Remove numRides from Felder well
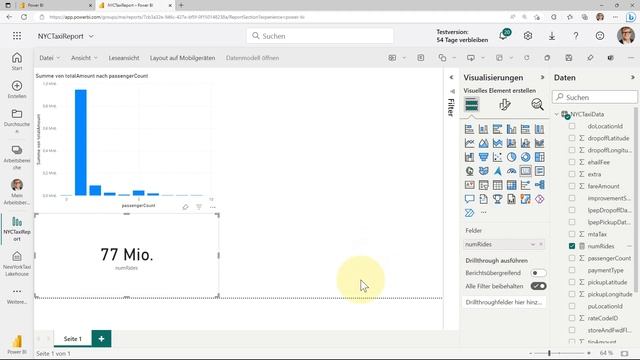 pyautogui.click(x=541, y=244)
